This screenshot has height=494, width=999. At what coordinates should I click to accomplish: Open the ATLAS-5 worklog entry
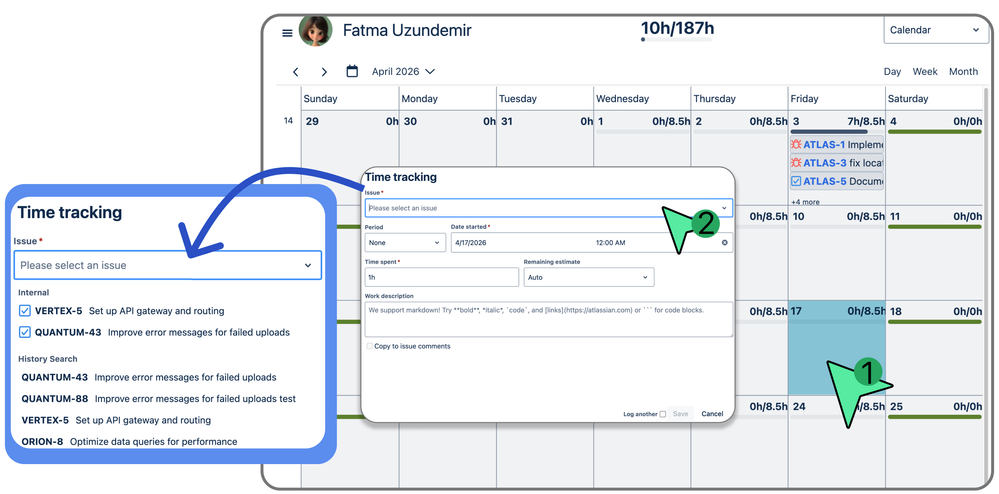pos(837,181)
